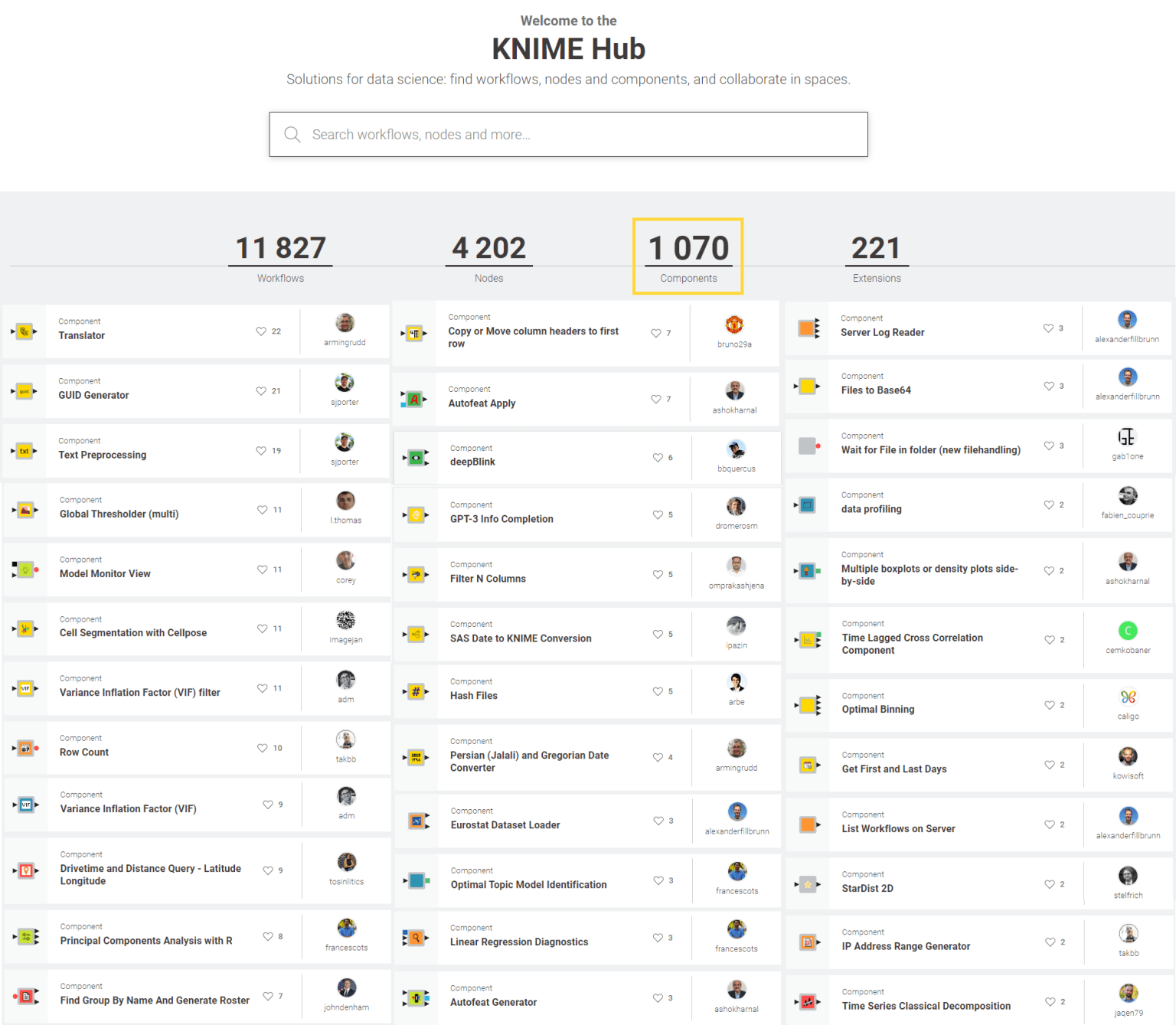Click the cemkobaner green avatar
This screenshot has width=1176, height=1025.
click(1128, 631)
